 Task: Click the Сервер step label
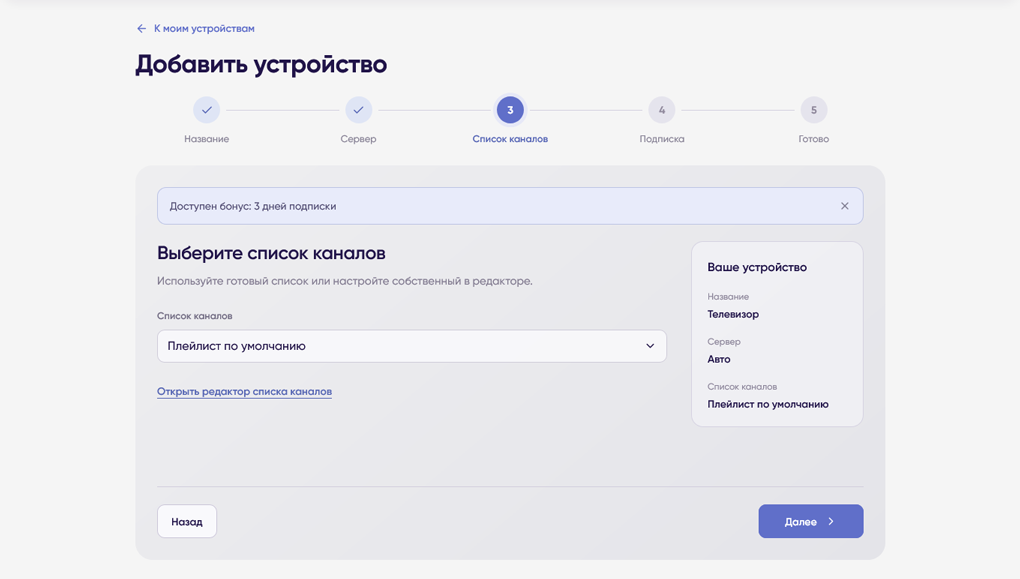[x=358, y=139]
